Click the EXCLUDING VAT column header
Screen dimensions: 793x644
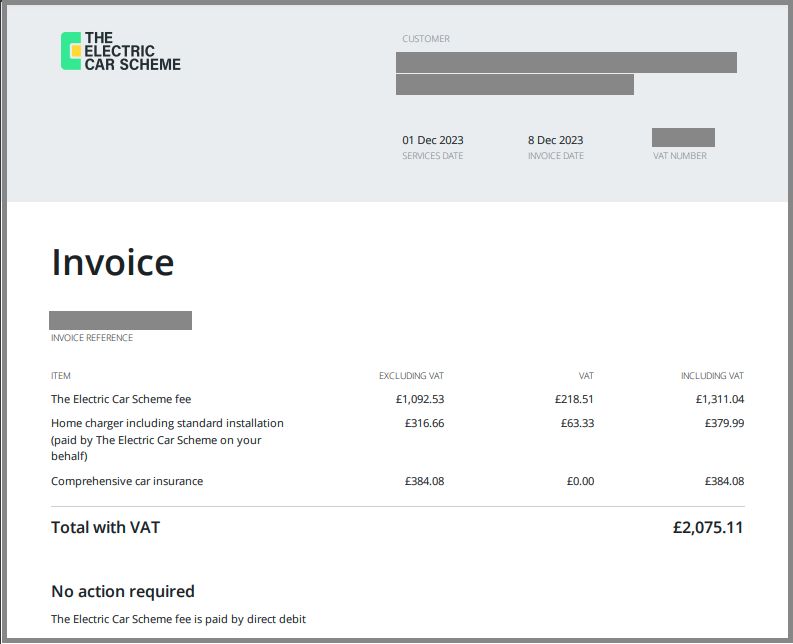tap(411, 376)
